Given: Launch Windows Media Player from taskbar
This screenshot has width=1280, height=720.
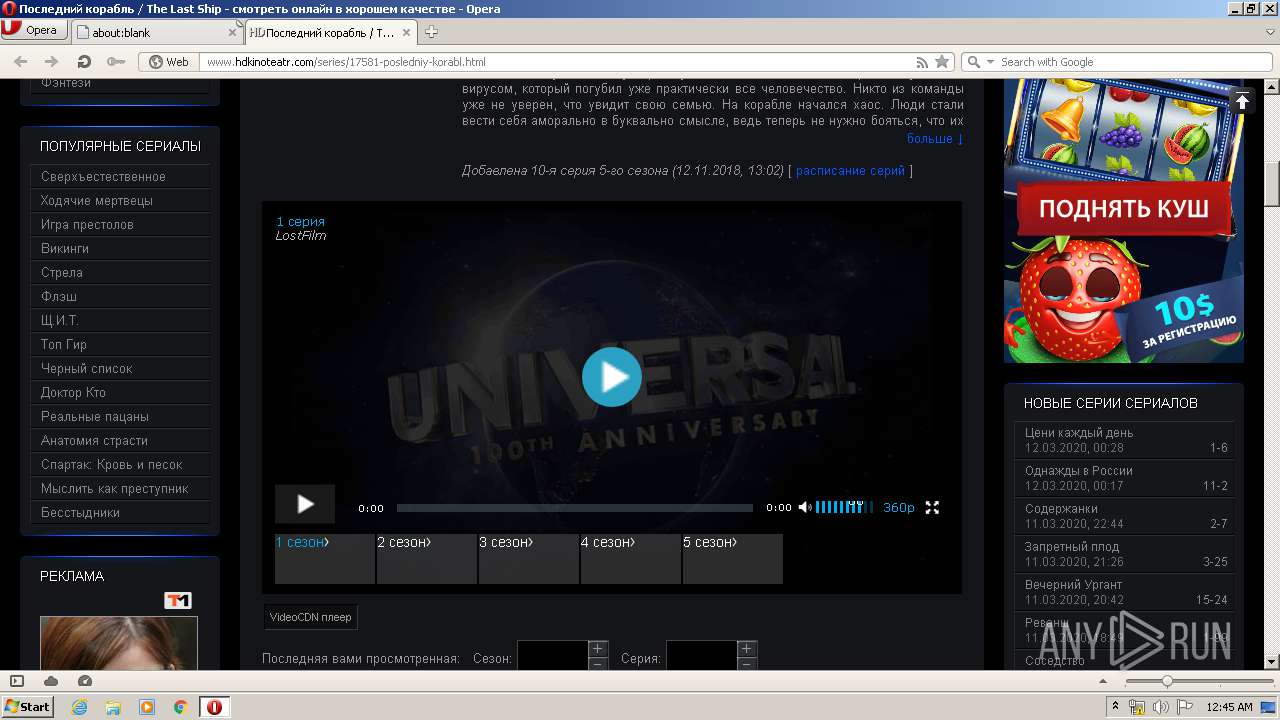Looking at the screenshot, I should (x=147, y=707).
